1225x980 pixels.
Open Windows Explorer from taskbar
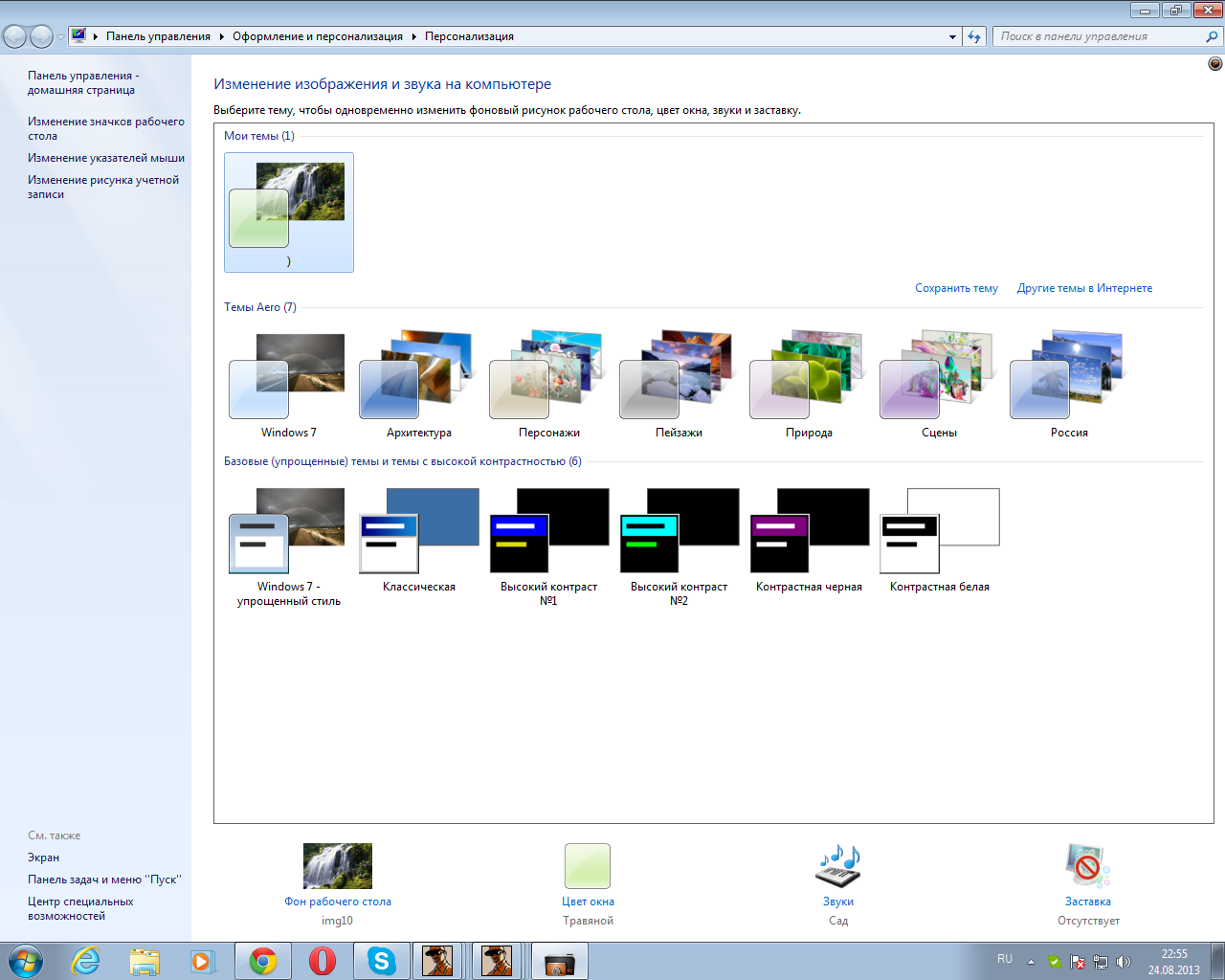[145, 961]
